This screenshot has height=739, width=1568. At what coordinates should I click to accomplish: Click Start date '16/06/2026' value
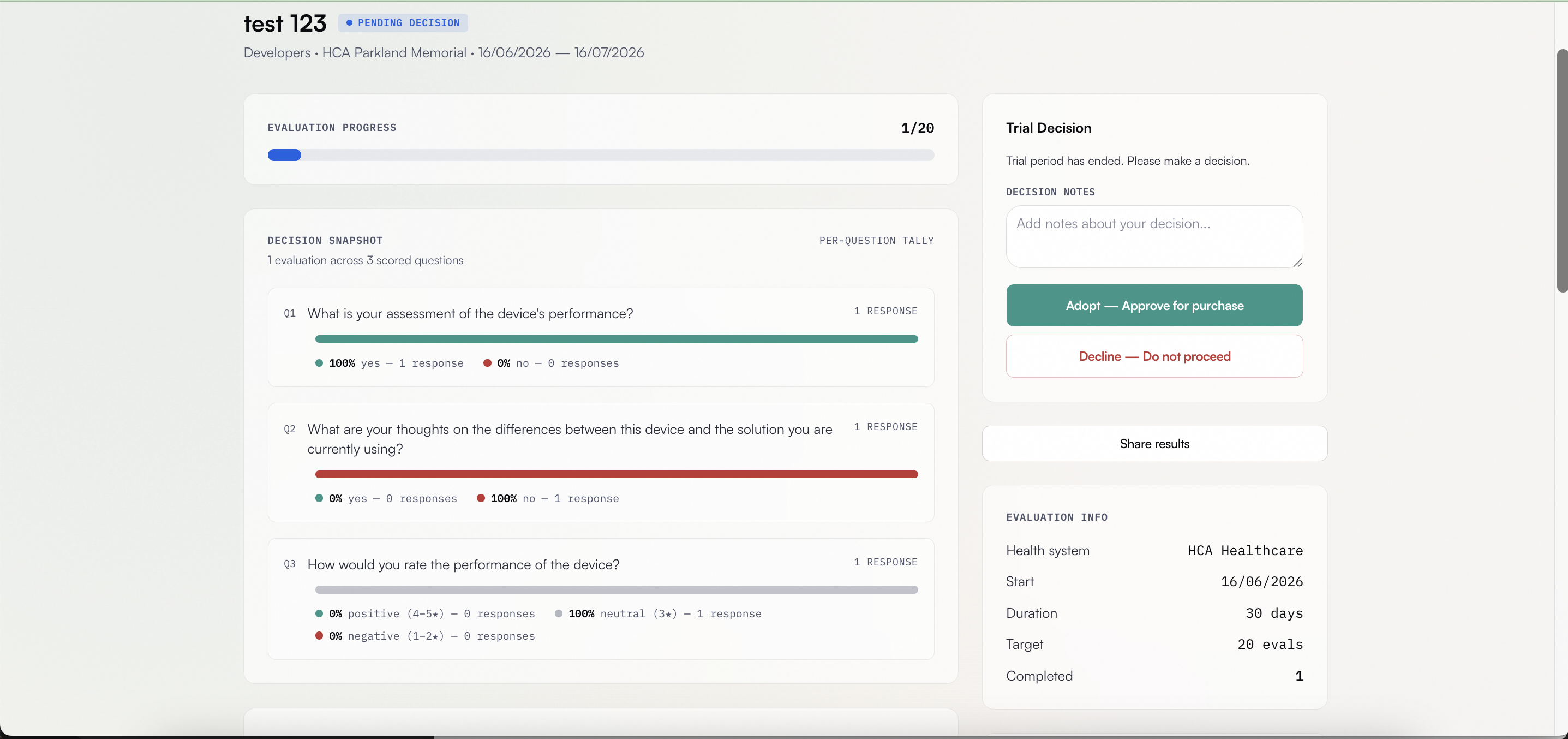(x=1262, y=581)
